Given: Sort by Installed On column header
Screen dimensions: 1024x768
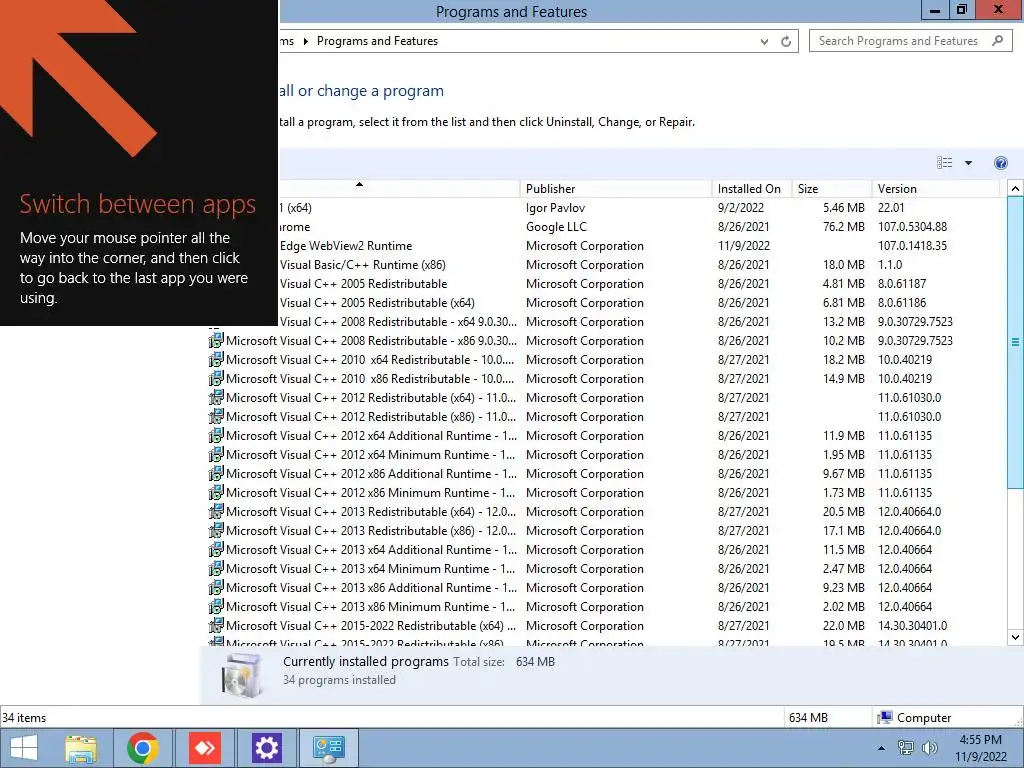Looking at the screenshot, I should pos(751,189).
